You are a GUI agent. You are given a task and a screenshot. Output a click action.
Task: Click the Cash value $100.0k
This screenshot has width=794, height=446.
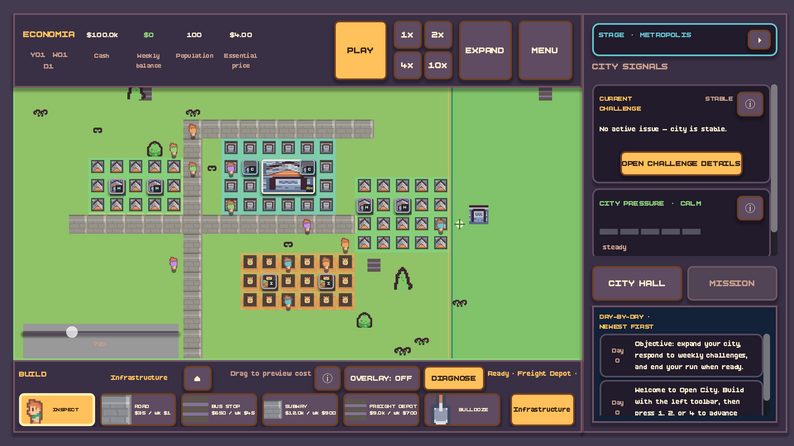tap(102, 35)
